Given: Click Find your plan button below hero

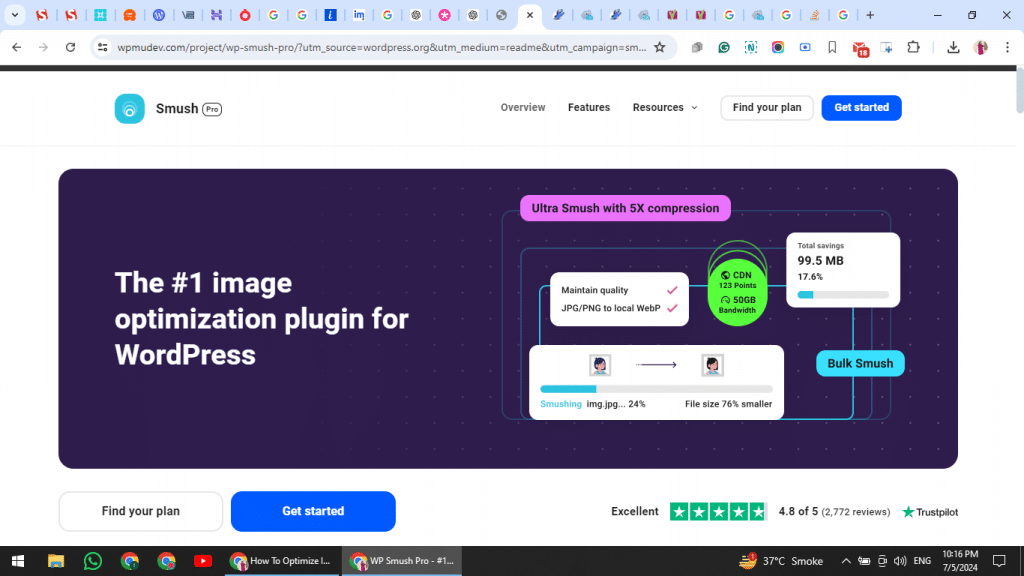Looking at the screenshot, I should [141, 511].
